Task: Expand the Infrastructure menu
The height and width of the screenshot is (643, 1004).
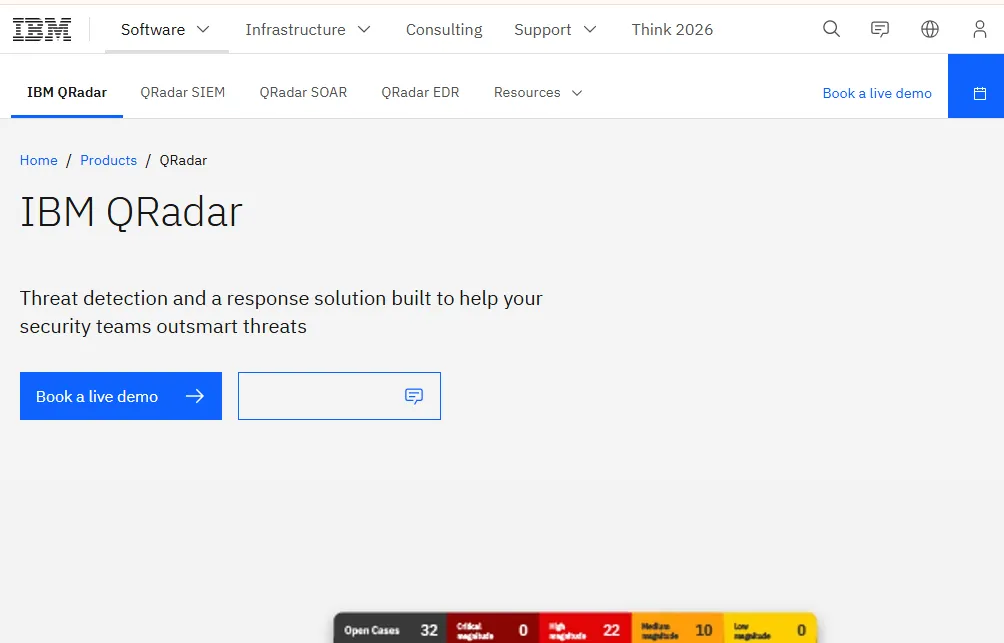Action: (x=308, y=29)
